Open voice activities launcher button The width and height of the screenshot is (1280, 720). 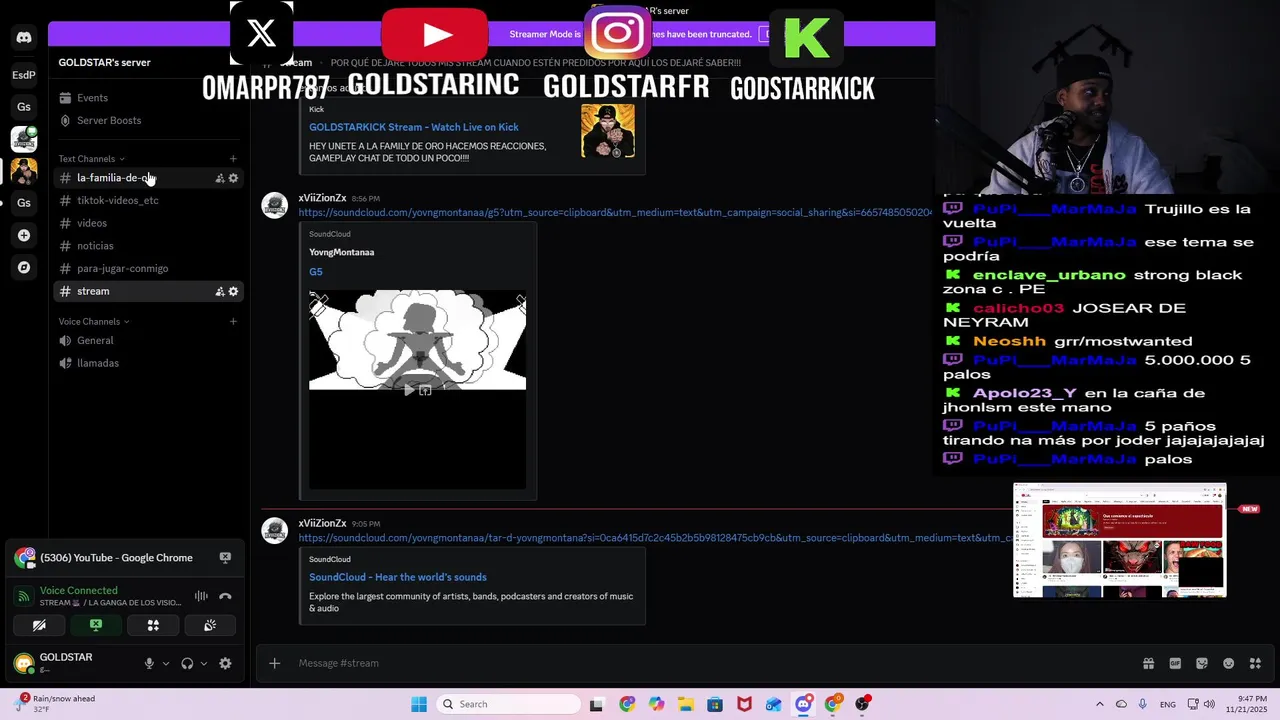click(153, 625)
